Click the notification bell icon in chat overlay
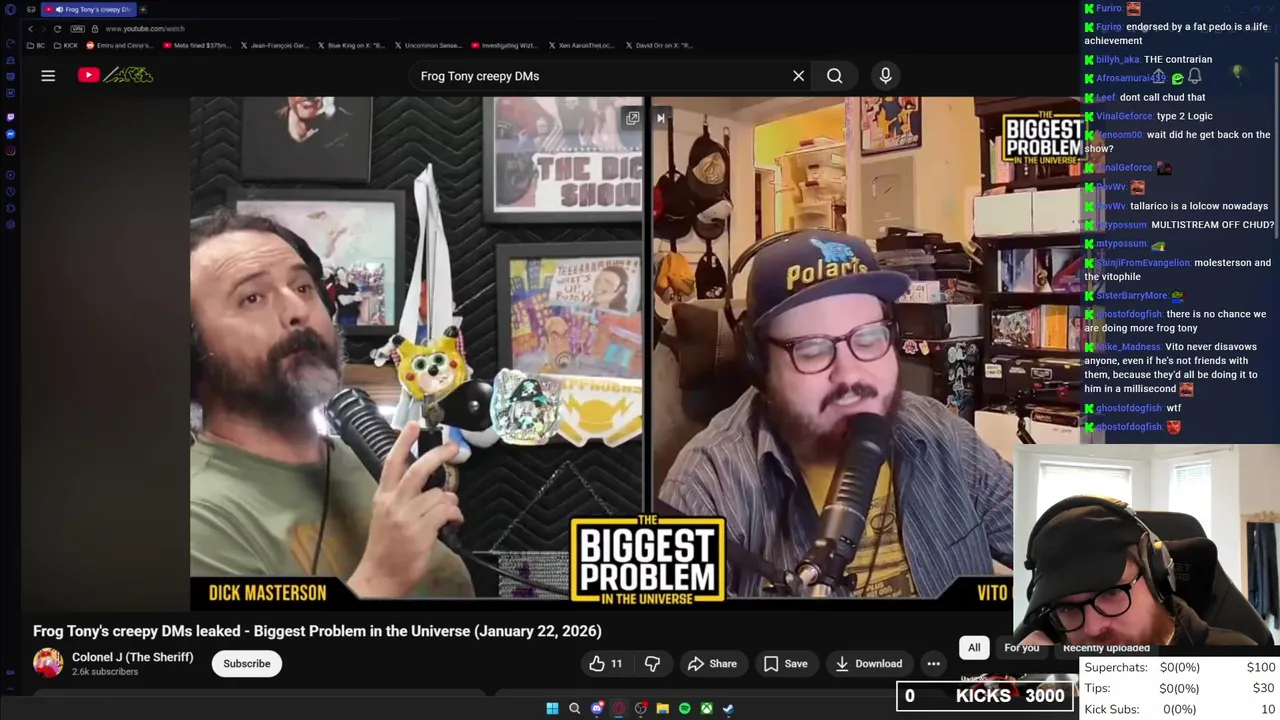1280x720 pixels. pyautogui.click(x=1195, y=76)
